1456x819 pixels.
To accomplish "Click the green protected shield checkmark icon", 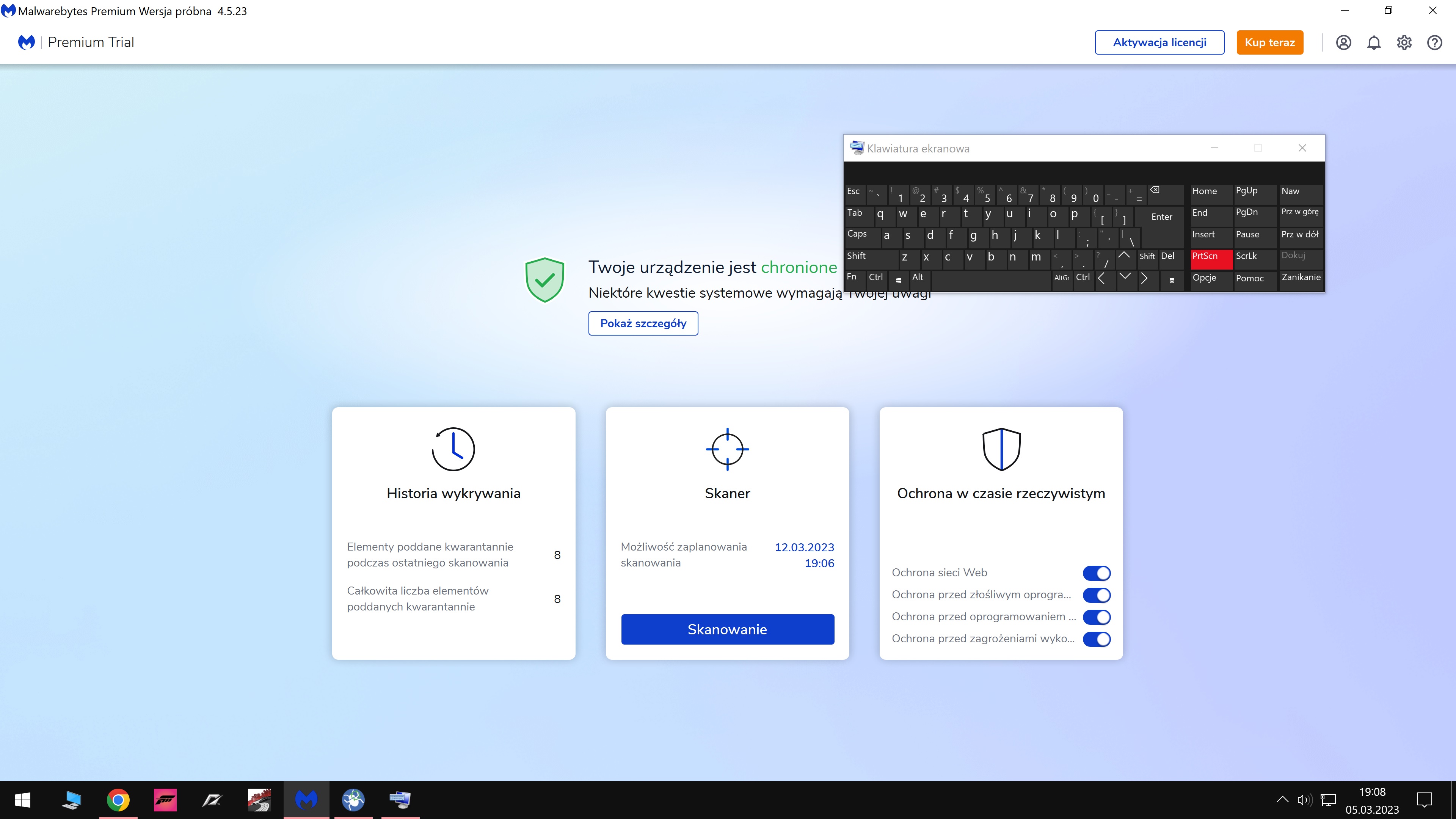I will [545, 279].
